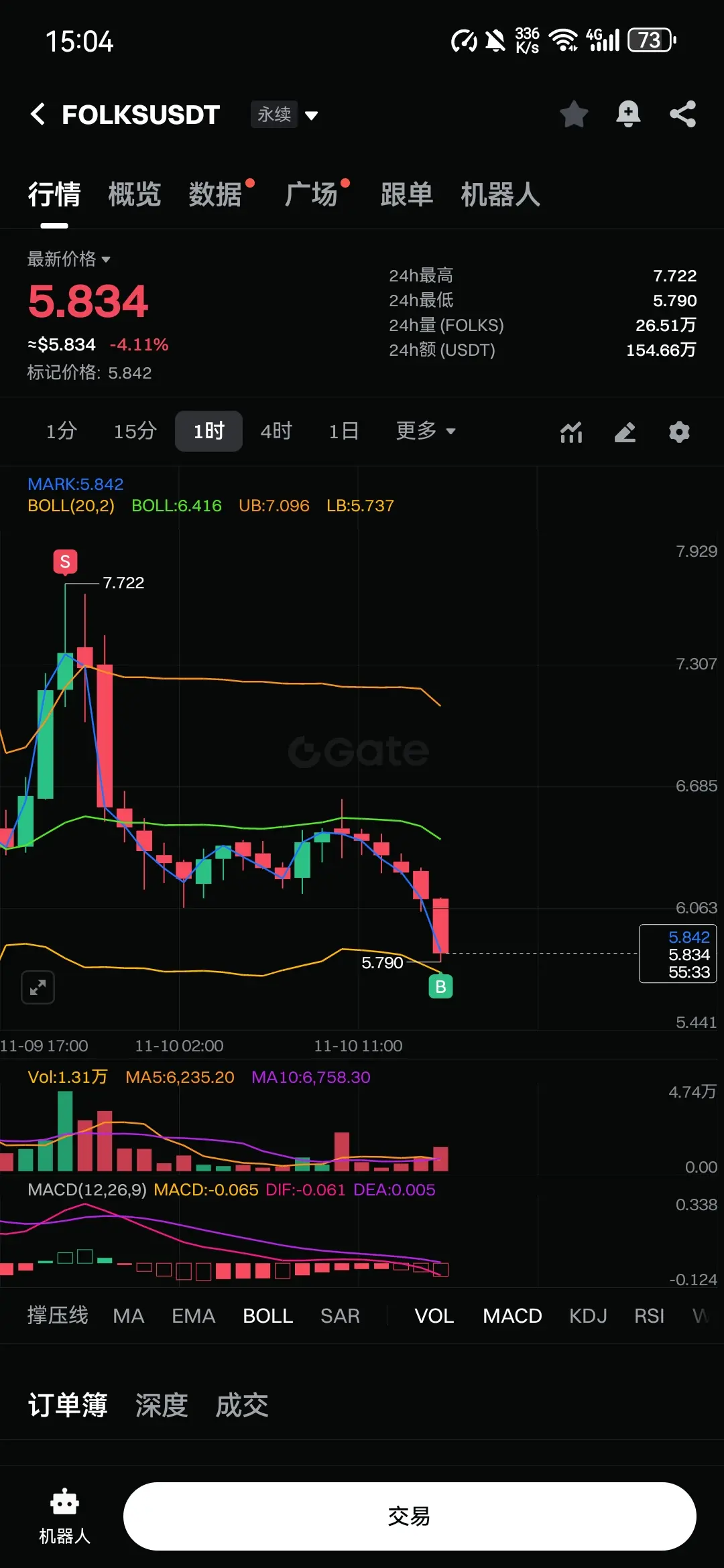Open the drawing pencil tool
The width and height of the screenshot is (724, 1568).
625,432
